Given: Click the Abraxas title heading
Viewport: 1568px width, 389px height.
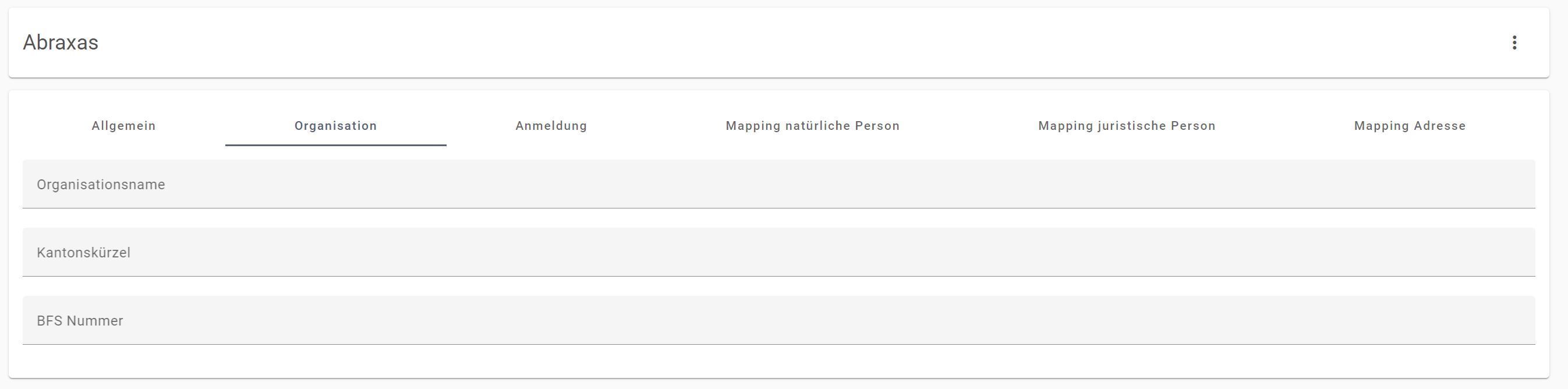Looking at the screenshot, I should [60, 43].
